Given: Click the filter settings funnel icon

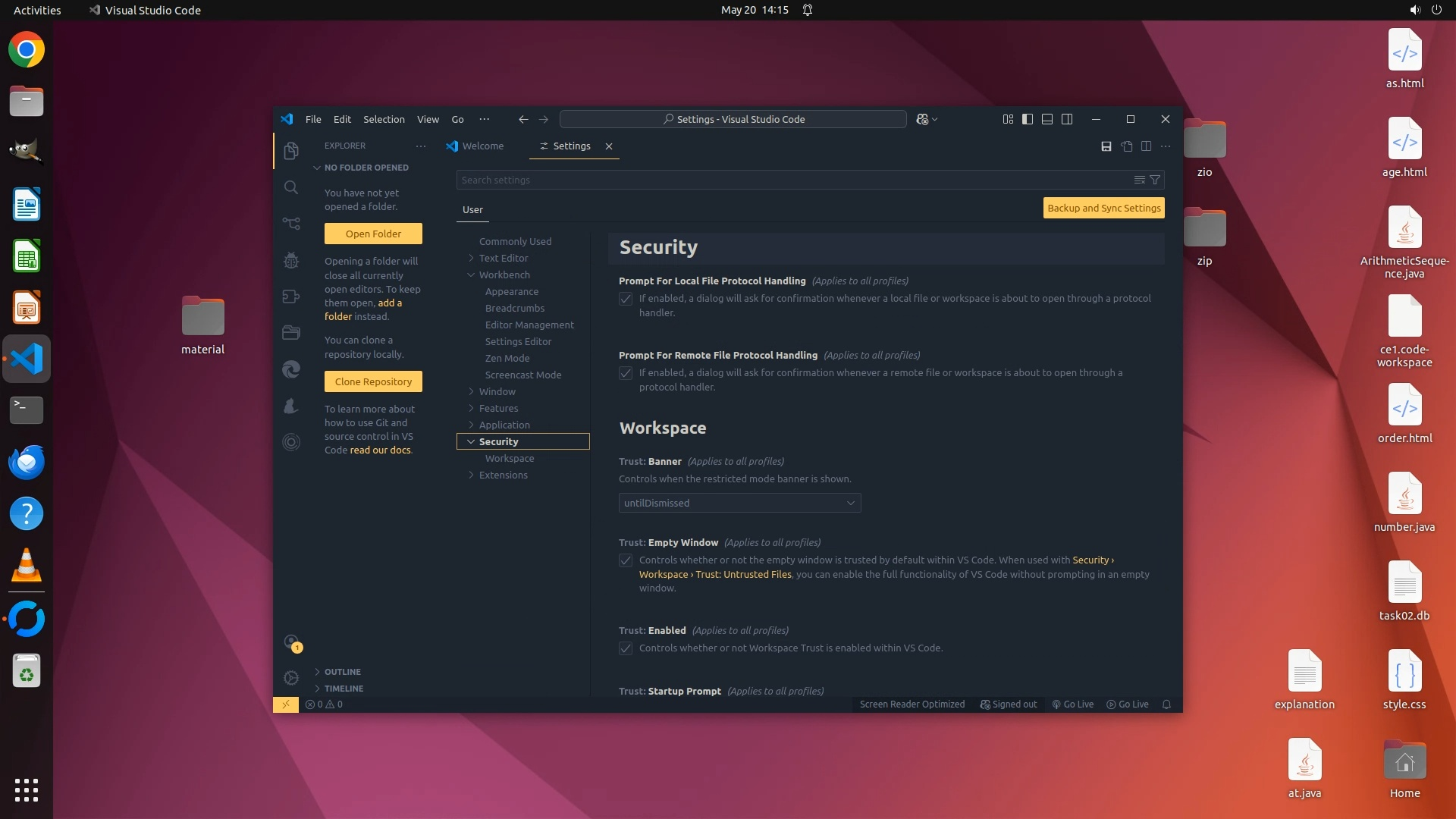Looking at the screenshot, I should pos(1155,180).
